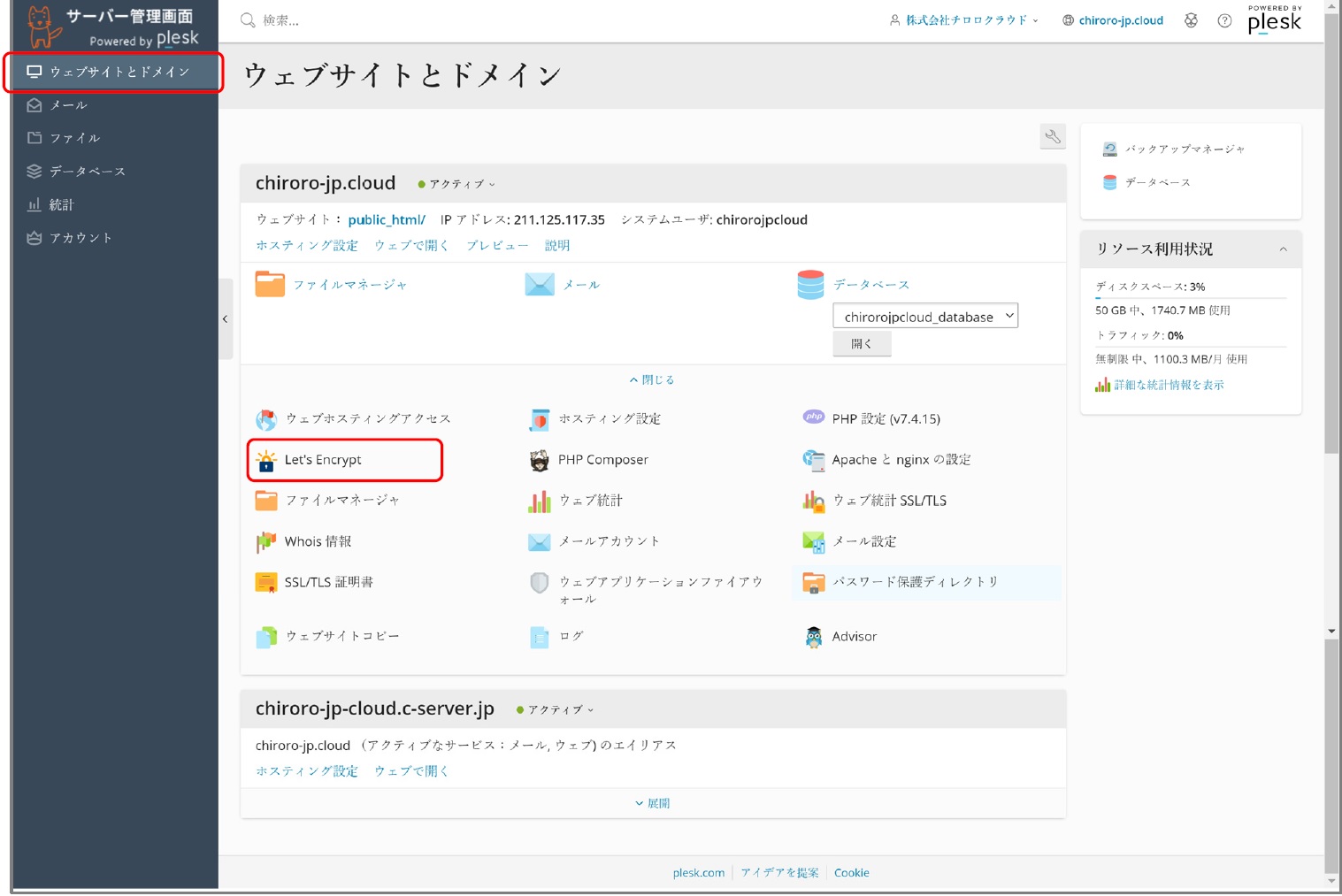Click the 開く button
1342x896 pixels.
point(862,343)
